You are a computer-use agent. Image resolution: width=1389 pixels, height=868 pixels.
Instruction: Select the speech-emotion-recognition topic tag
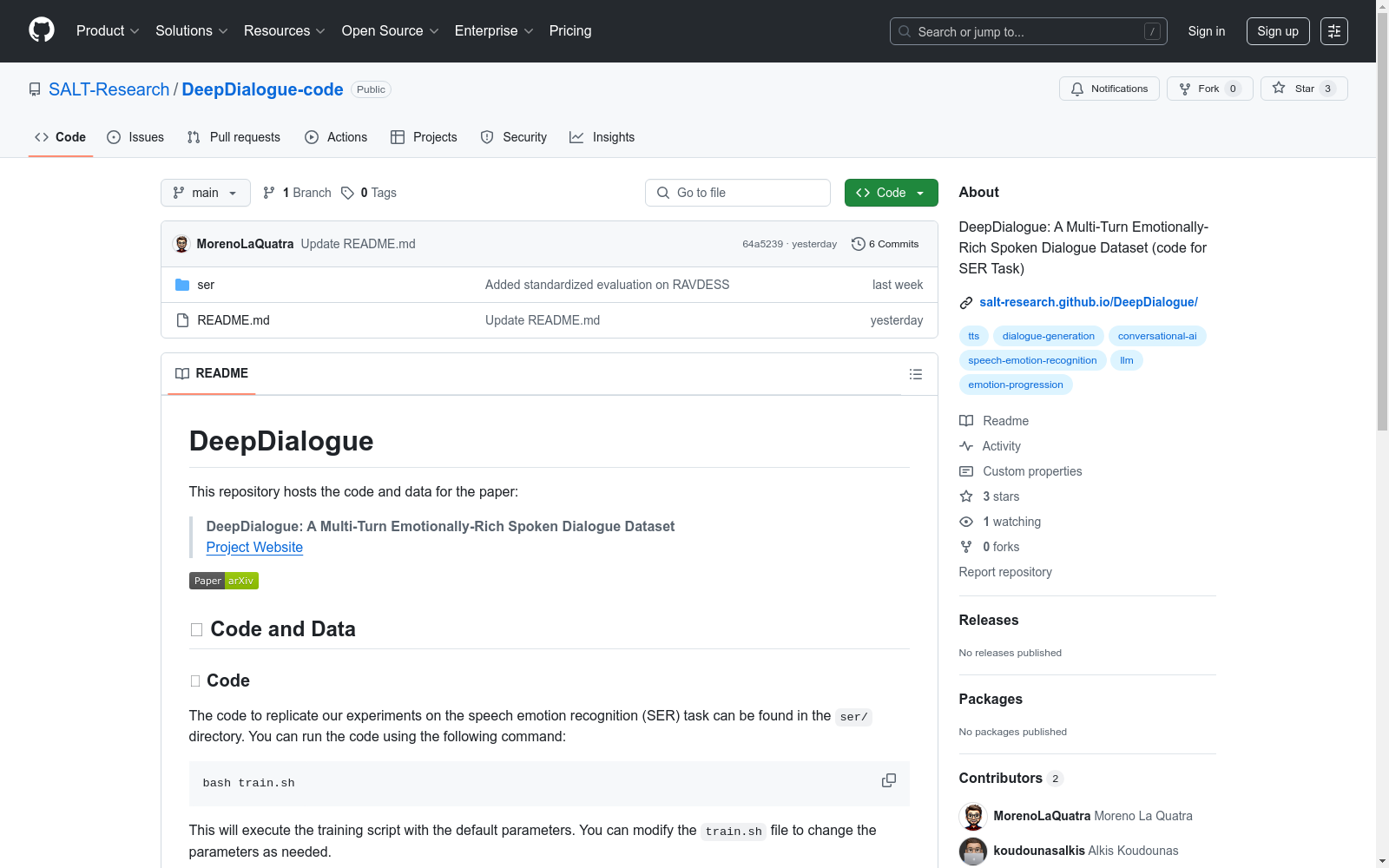pos(1032,360)
